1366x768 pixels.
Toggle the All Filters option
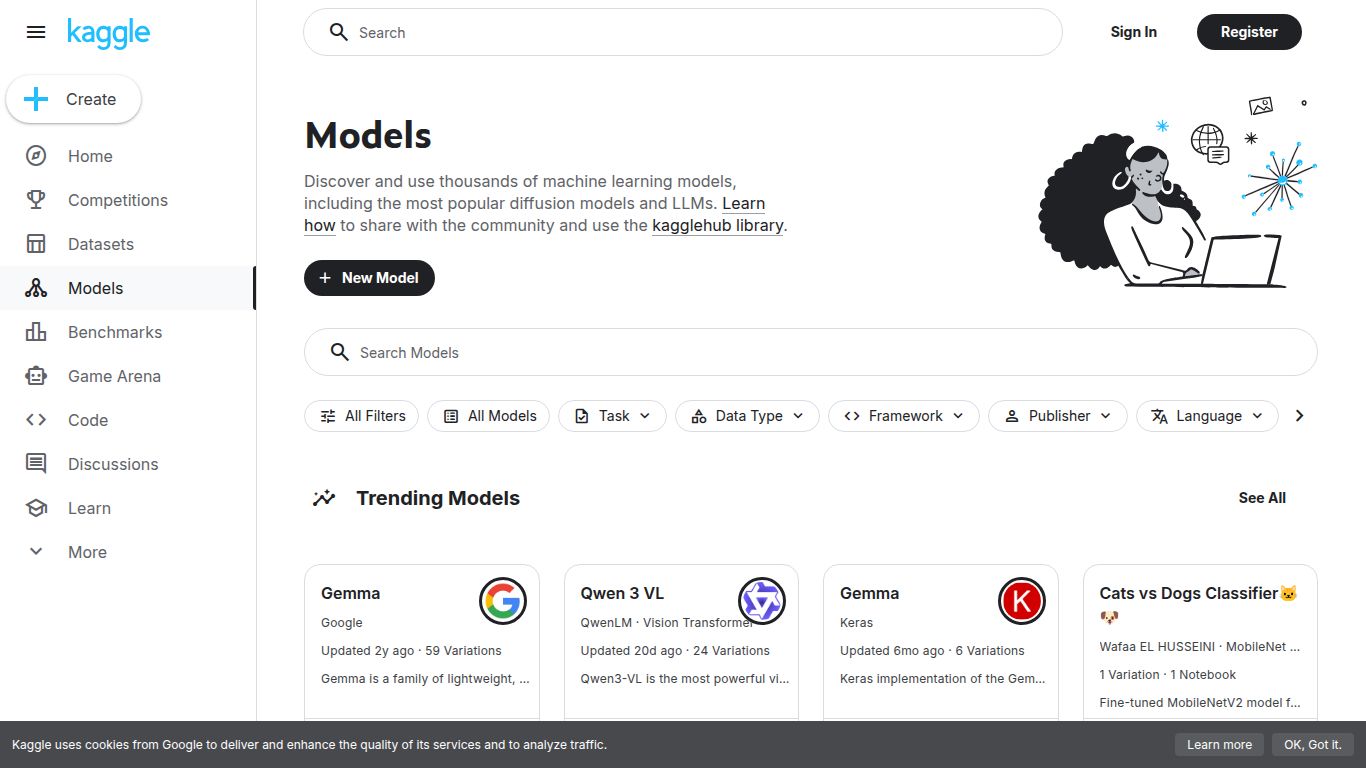[361, 416]
